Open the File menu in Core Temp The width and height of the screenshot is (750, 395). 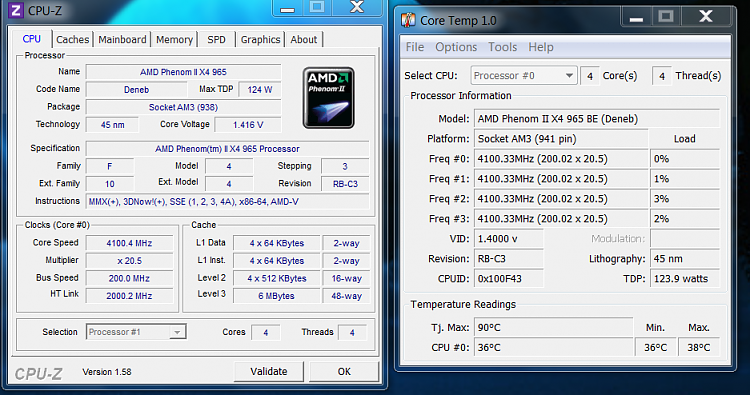pos(415,47)
